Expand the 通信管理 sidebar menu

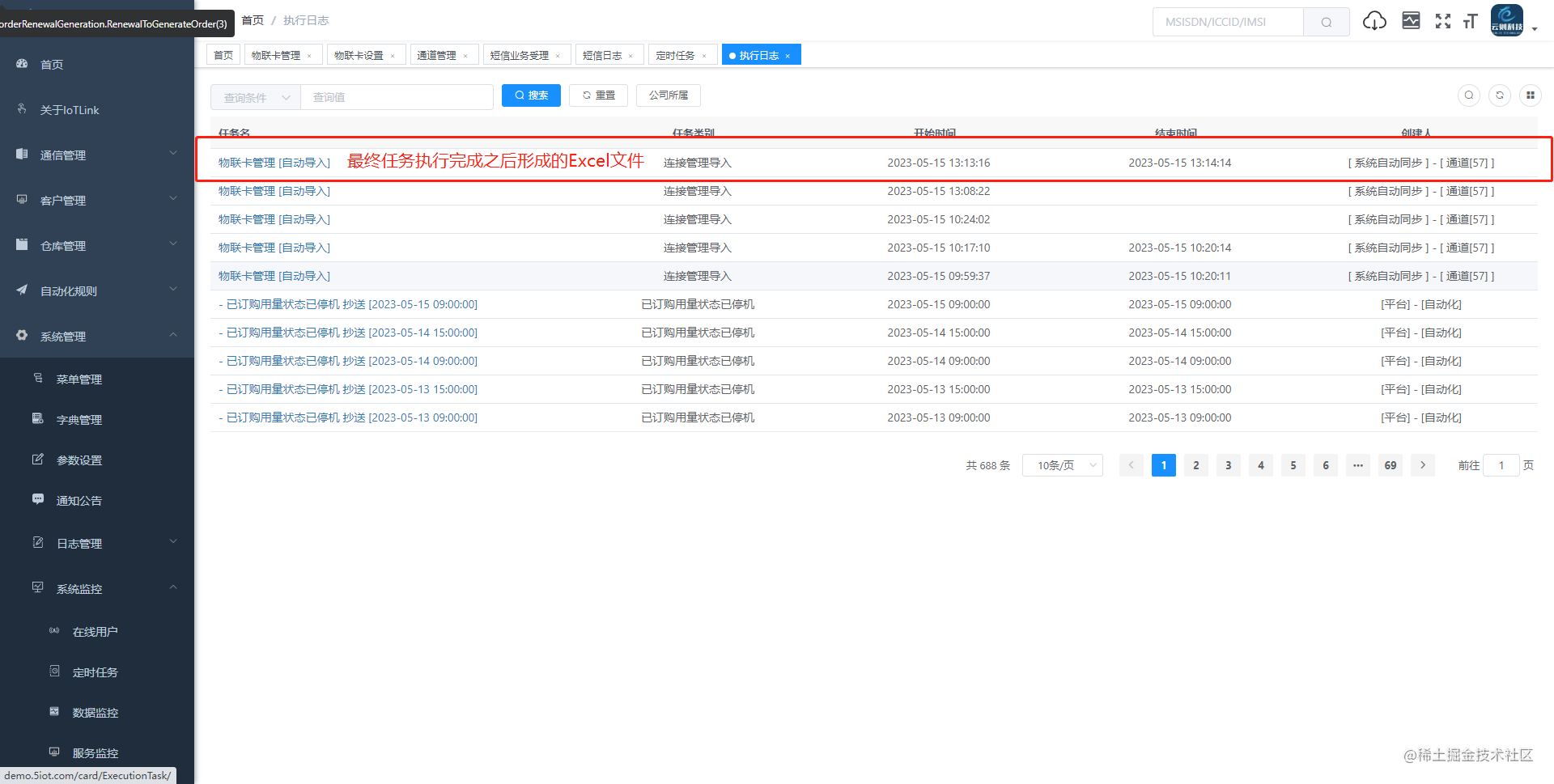coord(97,155)
